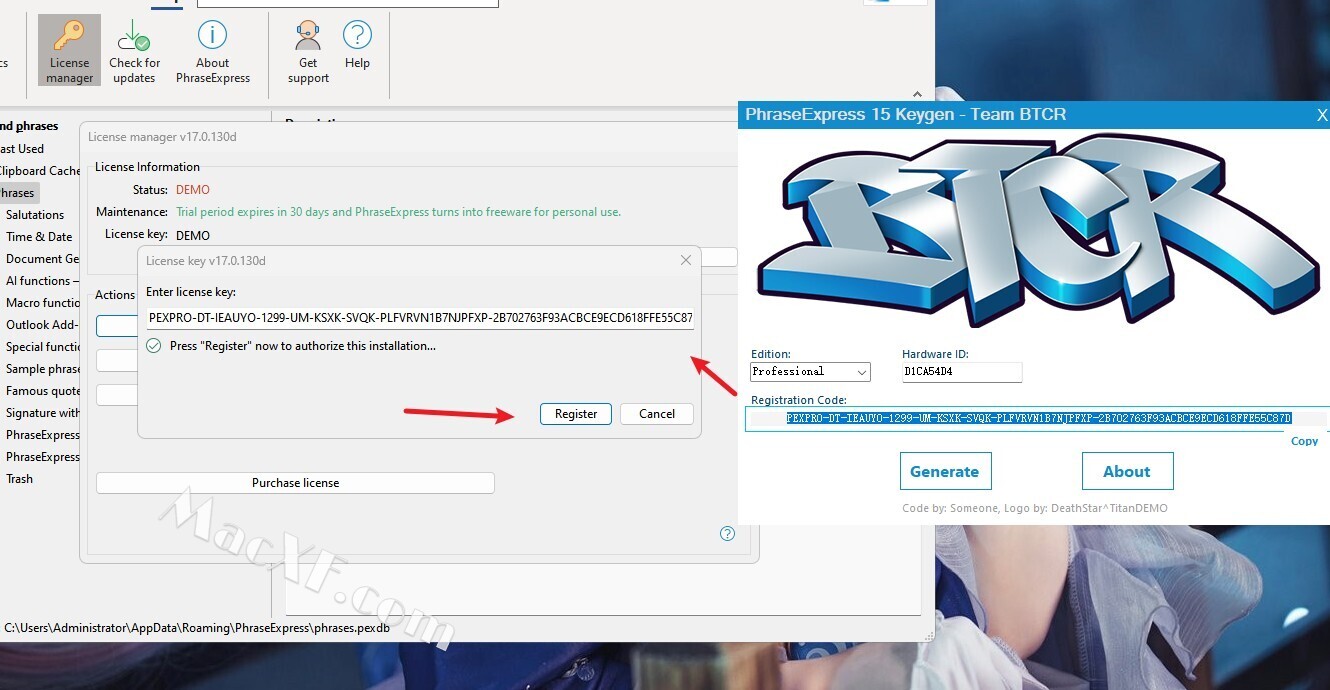Click the Copy link in the keygen
This screenshot has width=1330, height=690.
[1304, 441]
